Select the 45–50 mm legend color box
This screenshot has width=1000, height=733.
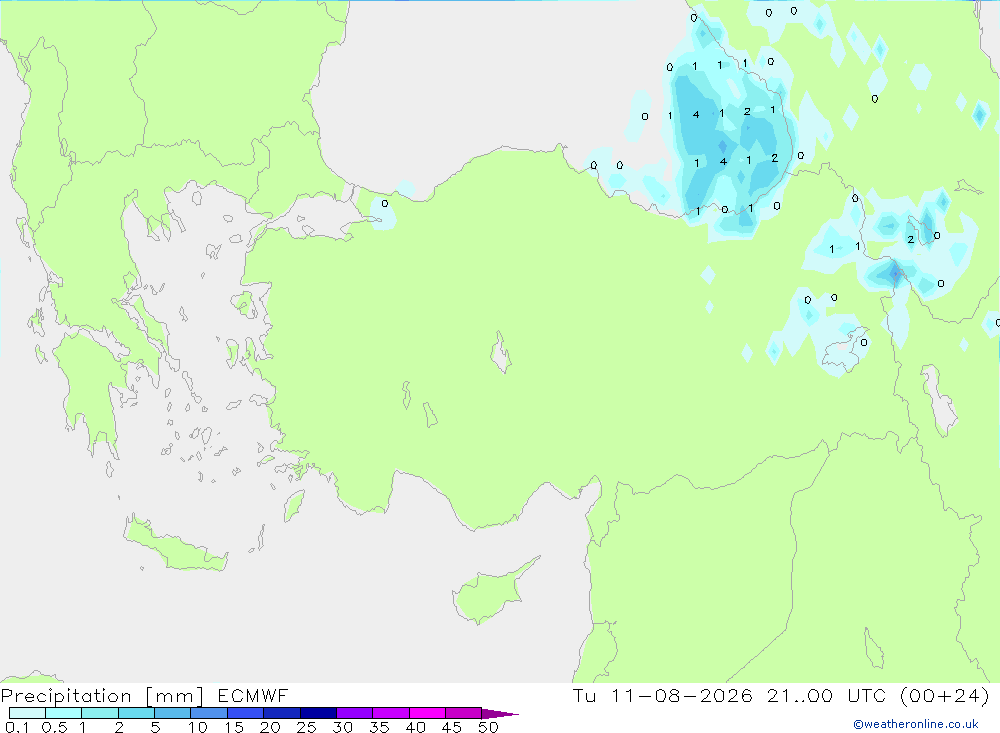pos(464,713)
